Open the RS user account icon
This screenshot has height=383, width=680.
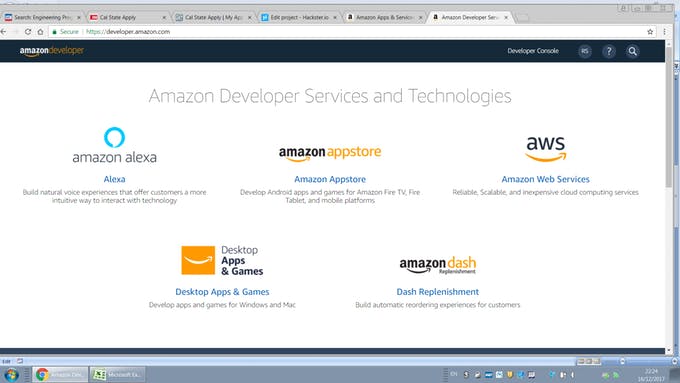coord(585,51)
